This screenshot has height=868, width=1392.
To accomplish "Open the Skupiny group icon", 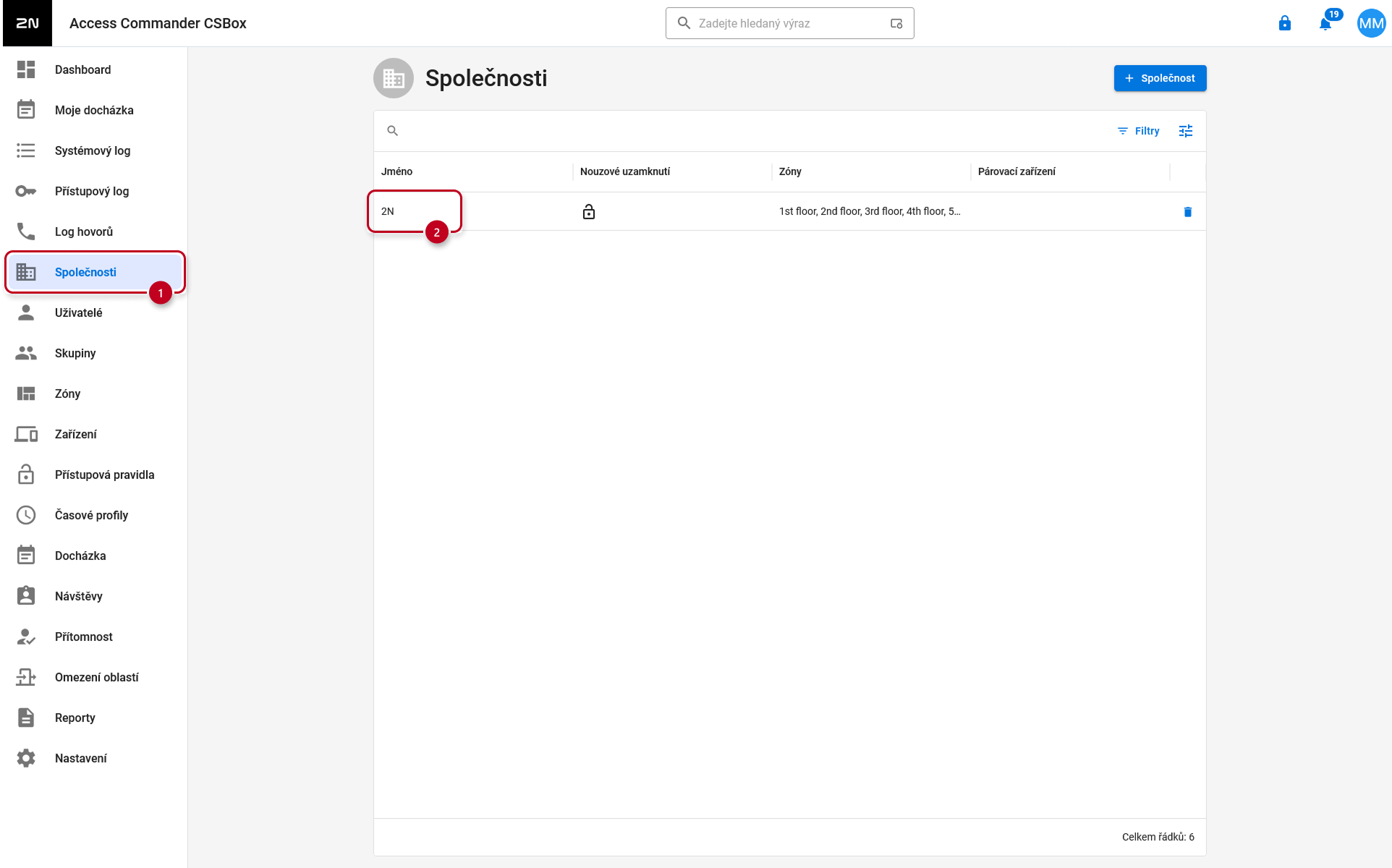I will coord(26,353).
